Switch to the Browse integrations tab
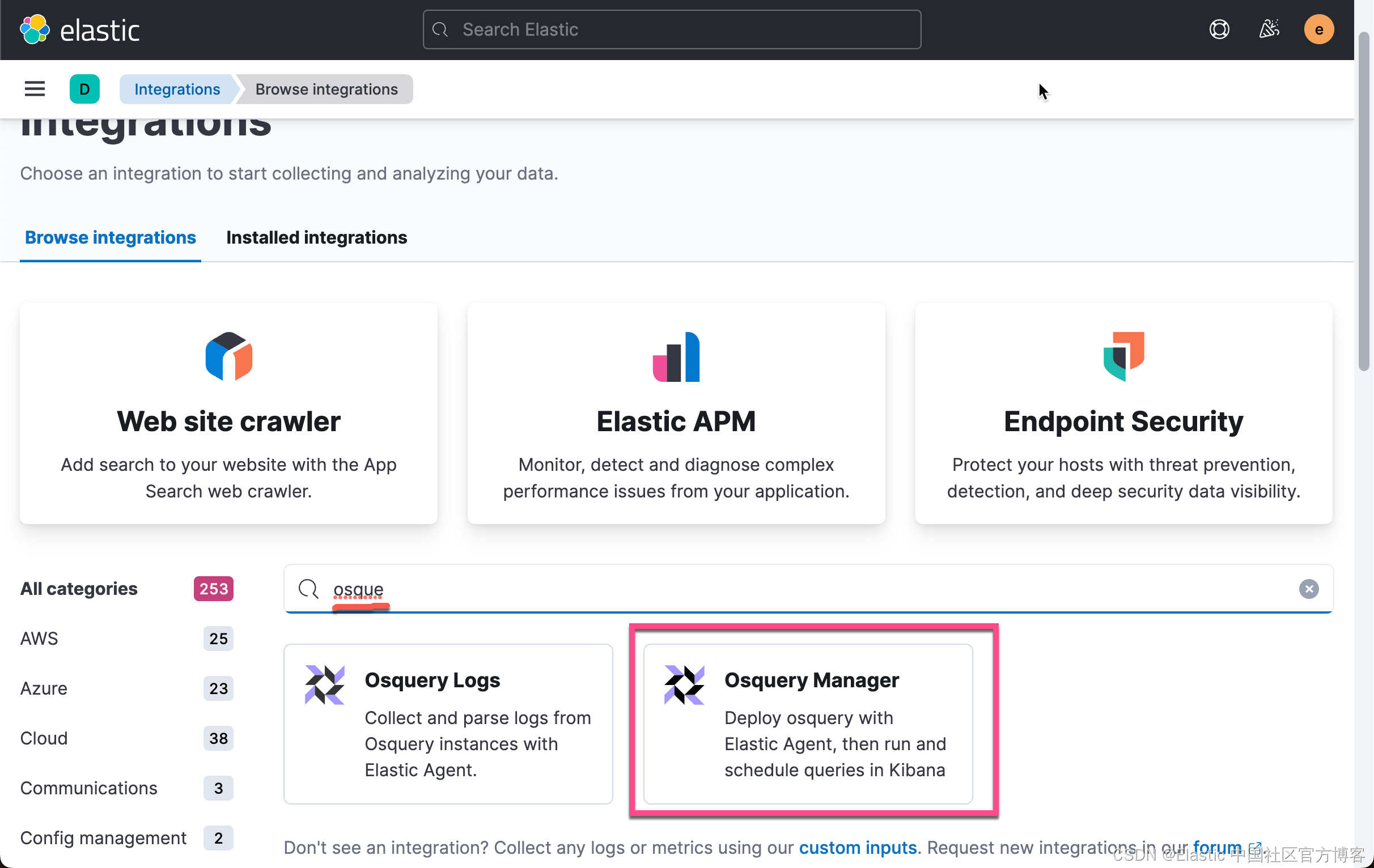 110,237
